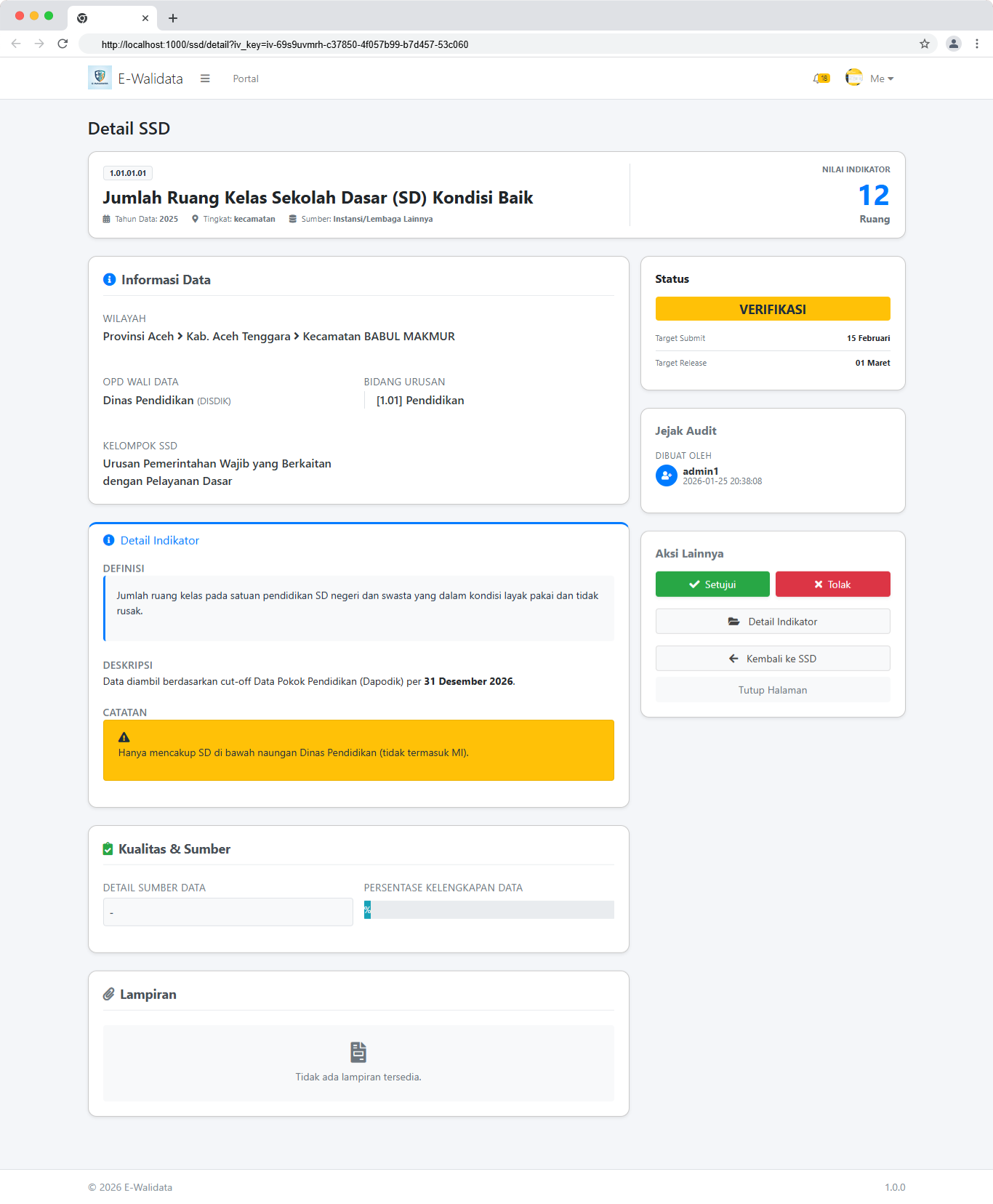Reject the data with Tolak

point(832,585)
